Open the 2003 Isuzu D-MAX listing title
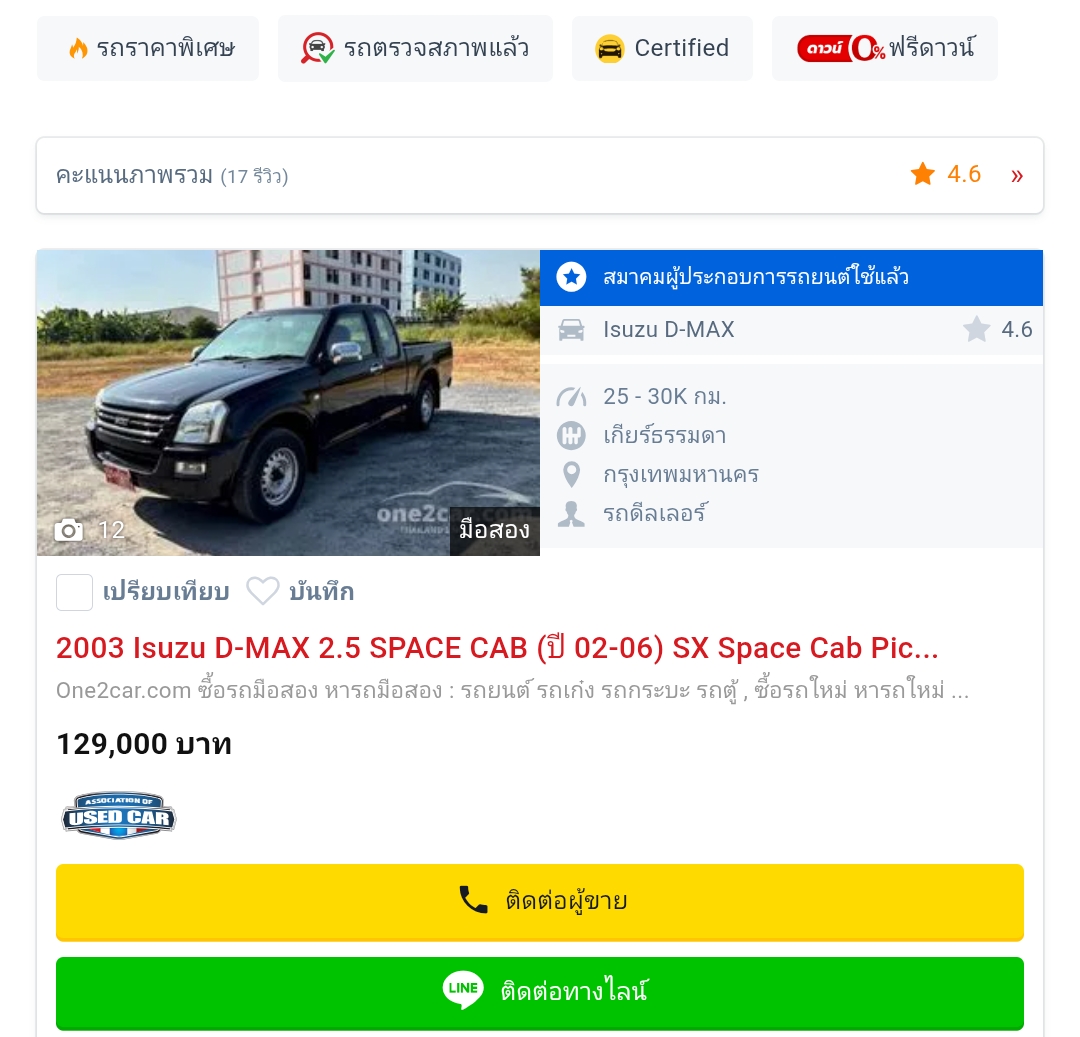 [497, 648]
